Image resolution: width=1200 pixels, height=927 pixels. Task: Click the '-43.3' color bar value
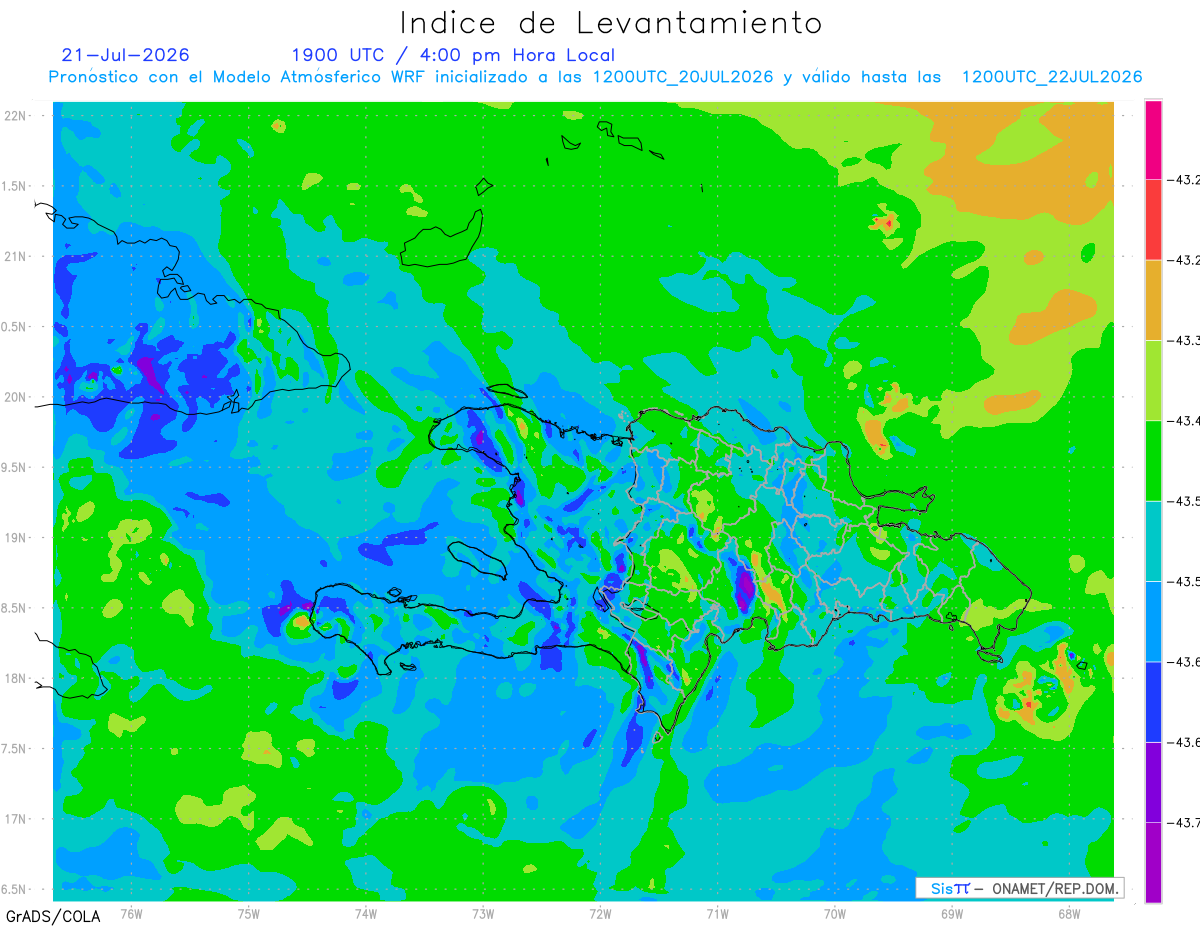point(1183,341)
